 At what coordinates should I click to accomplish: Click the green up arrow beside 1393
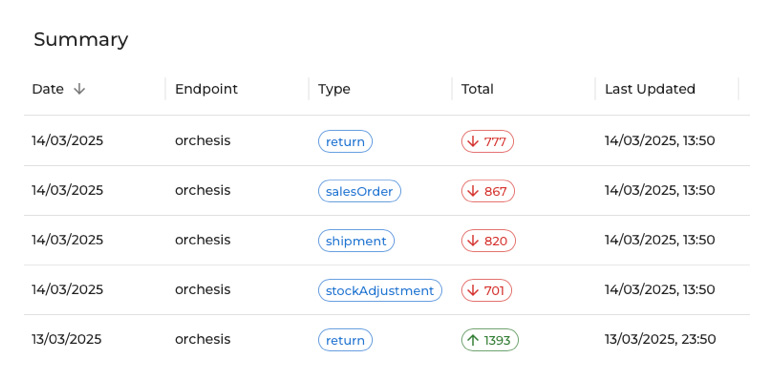[473, 340]
